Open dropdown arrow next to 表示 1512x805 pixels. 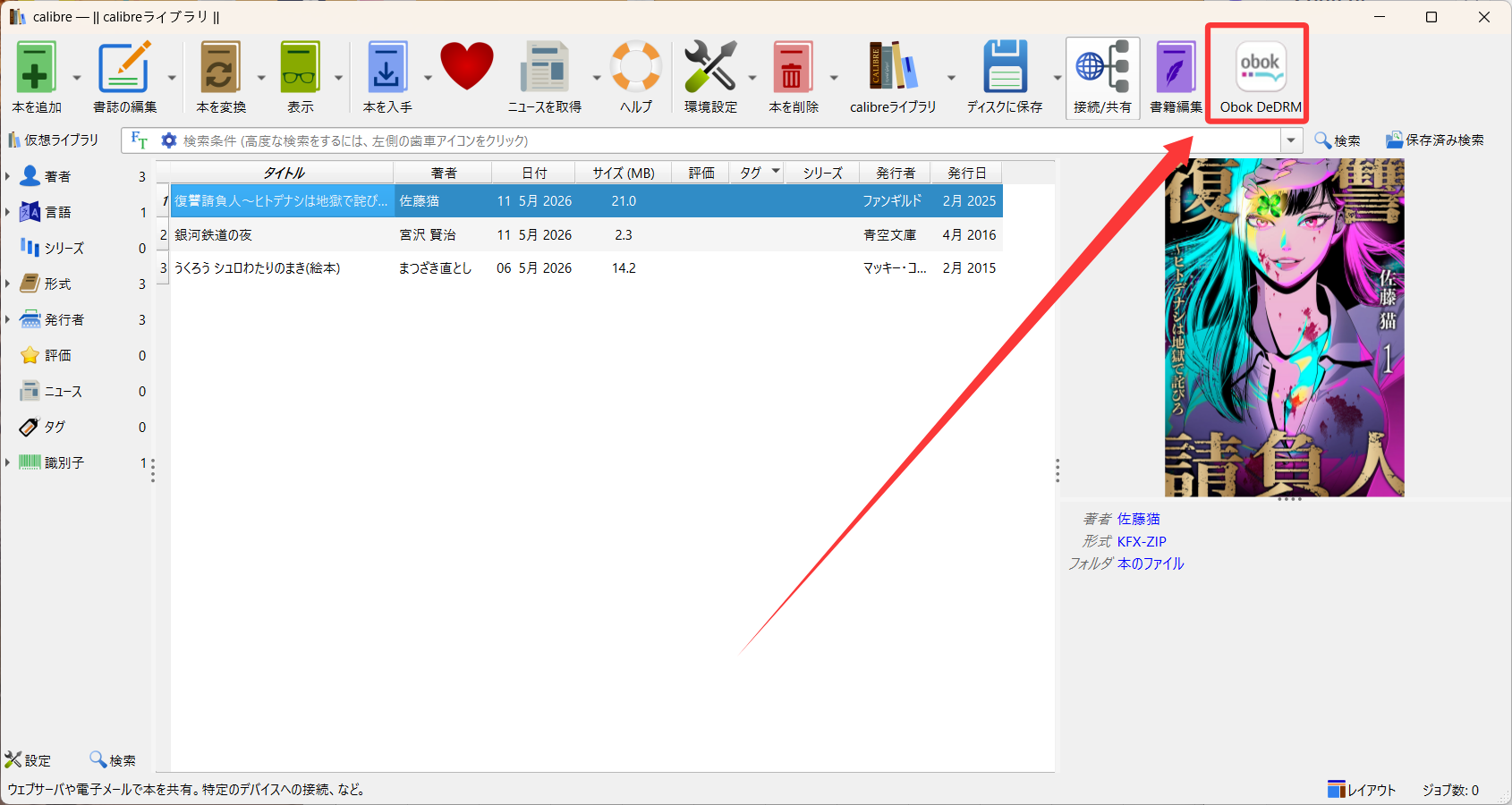(338, 78)
